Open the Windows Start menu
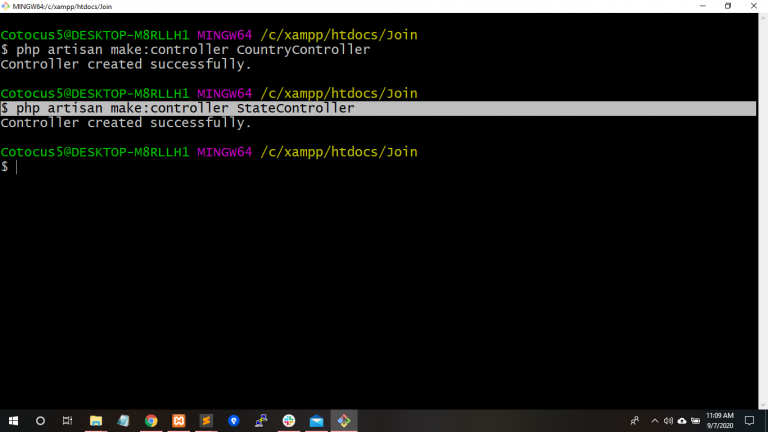Viewport: 768px width, 432px height. (13, 420)
